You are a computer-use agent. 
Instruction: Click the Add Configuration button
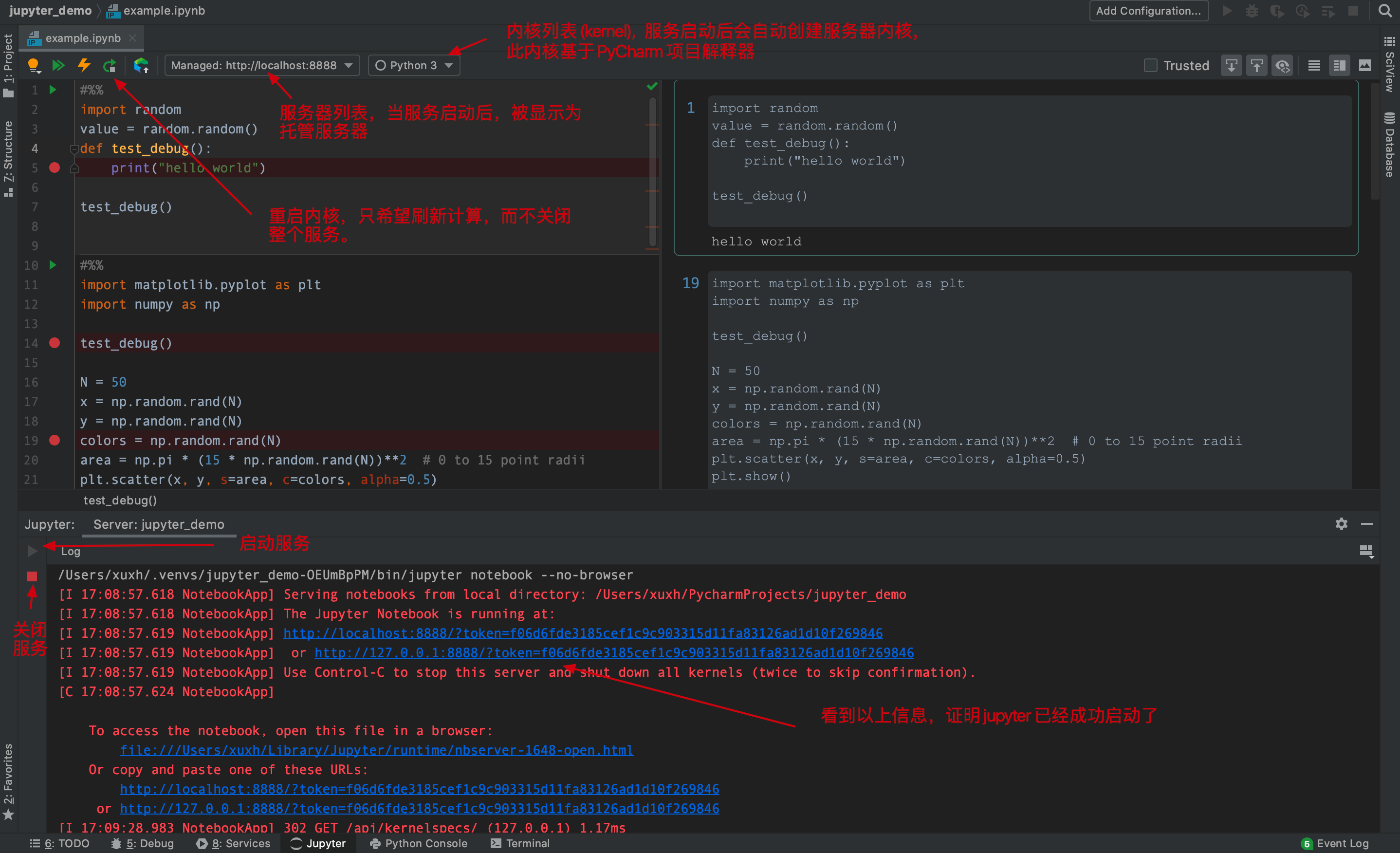[x=1148, y=11]
